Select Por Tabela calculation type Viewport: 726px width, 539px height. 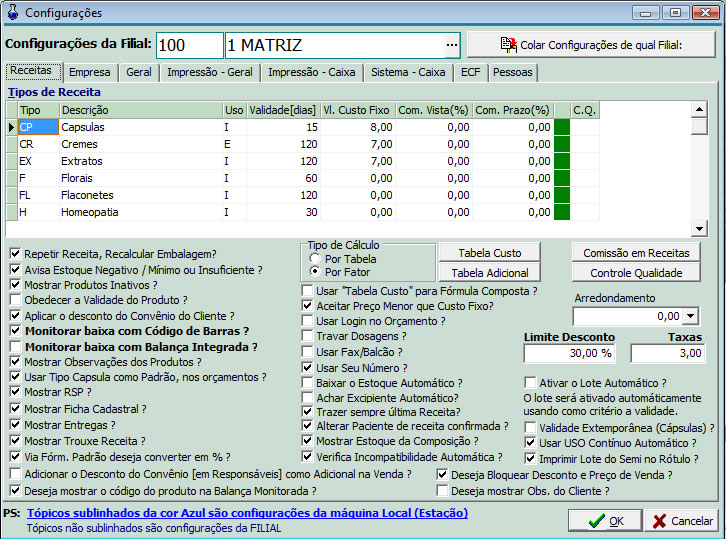pyautogui.click(x=315, y=258)
